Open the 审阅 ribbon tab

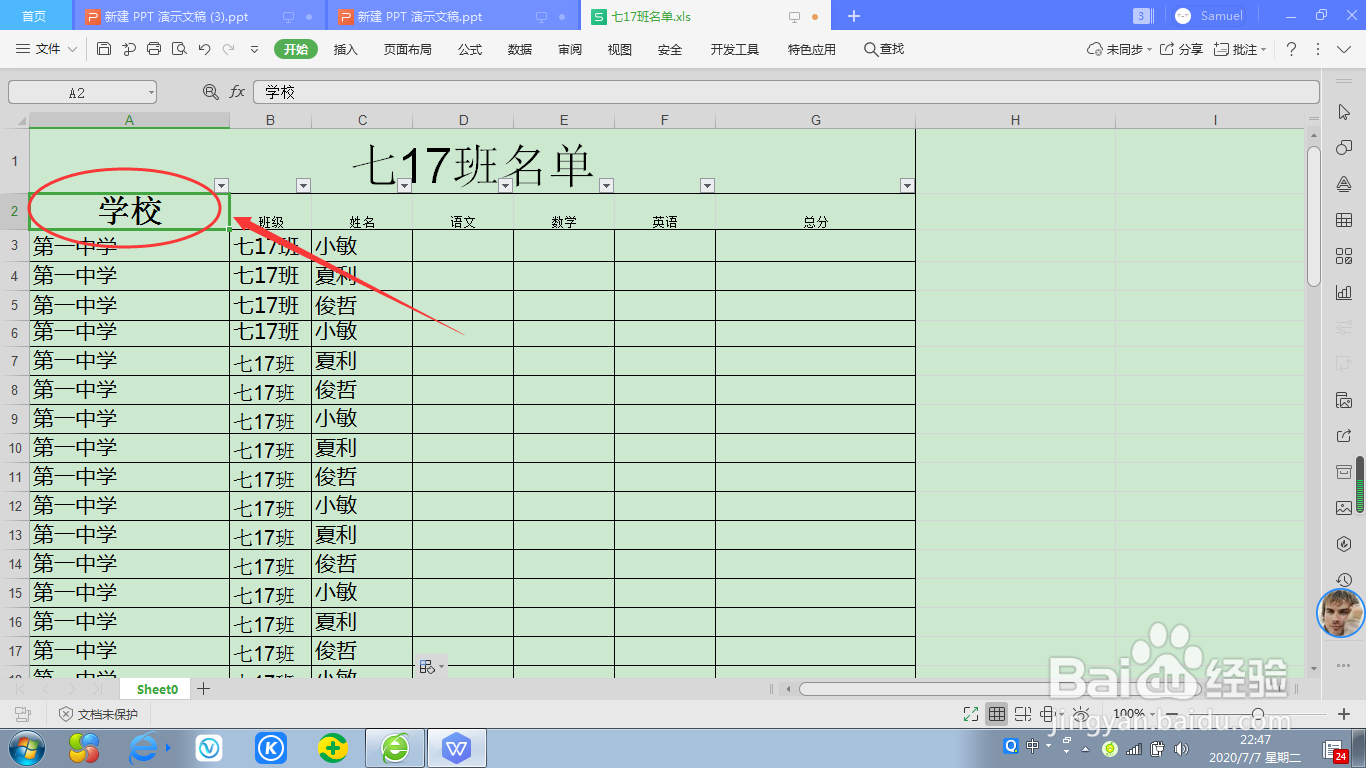pos(570,49)
